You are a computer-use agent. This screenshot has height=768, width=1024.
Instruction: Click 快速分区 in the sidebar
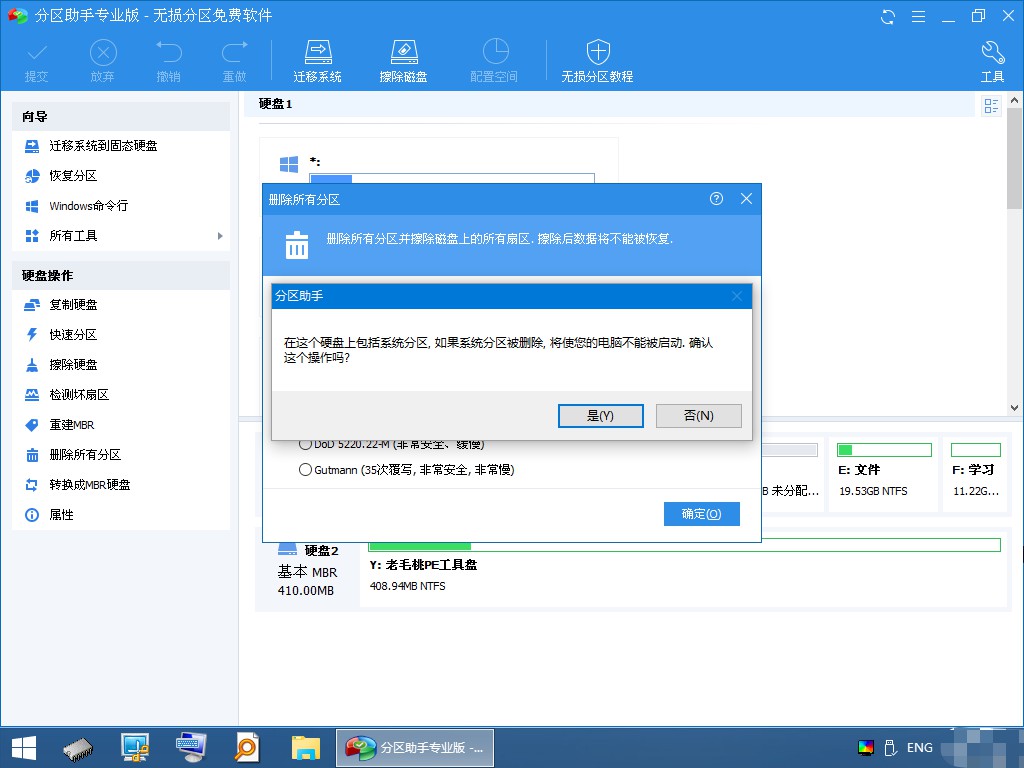73,334
